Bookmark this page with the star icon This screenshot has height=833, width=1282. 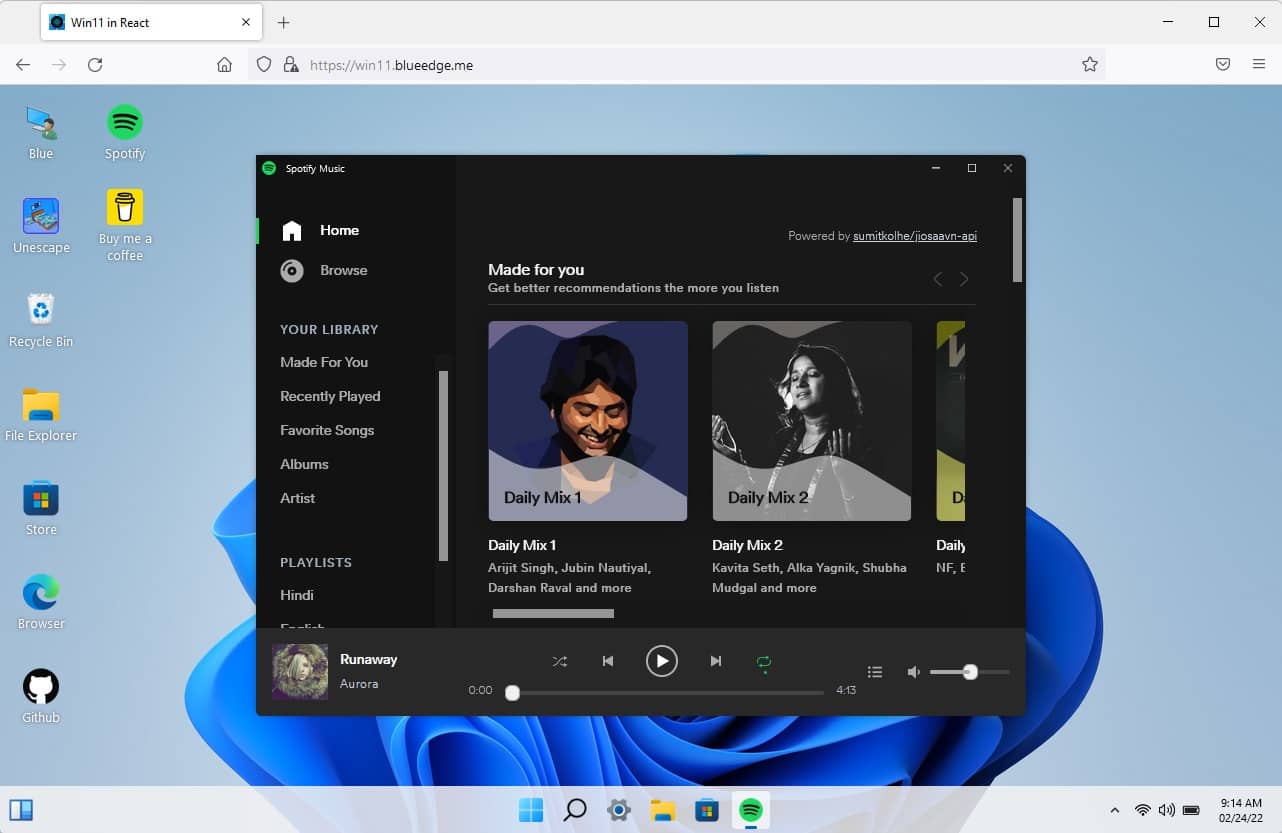coord(1090,64)
